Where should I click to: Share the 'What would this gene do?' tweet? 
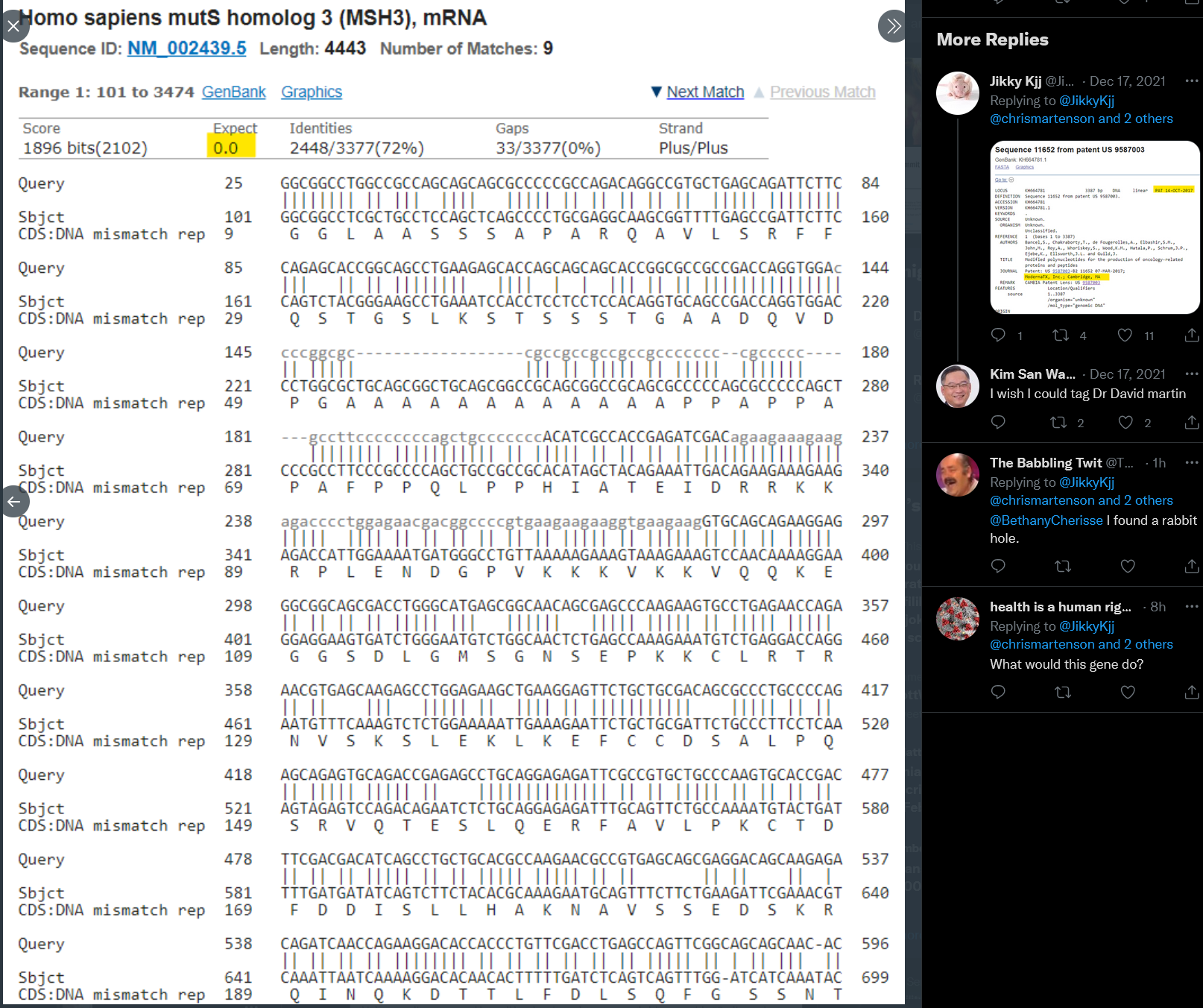tap(1192, 693)
